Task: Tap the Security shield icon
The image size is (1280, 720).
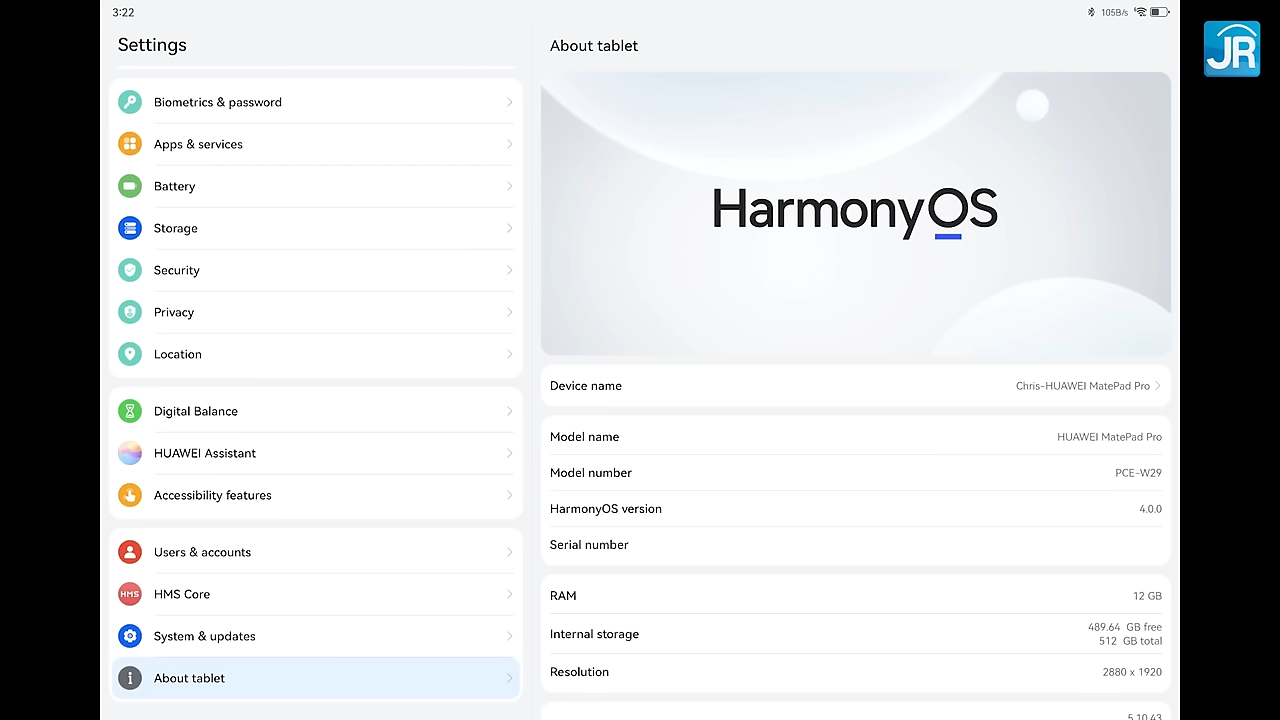Action: (130, 270)
